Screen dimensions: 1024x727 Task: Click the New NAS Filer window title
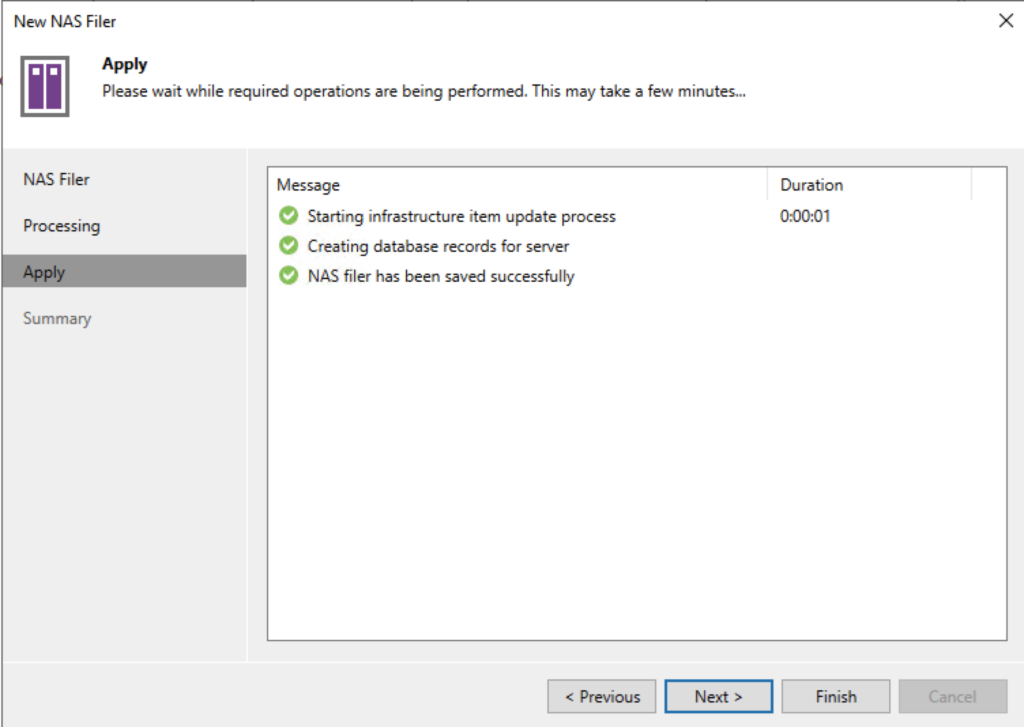click(x=65, y=21)
